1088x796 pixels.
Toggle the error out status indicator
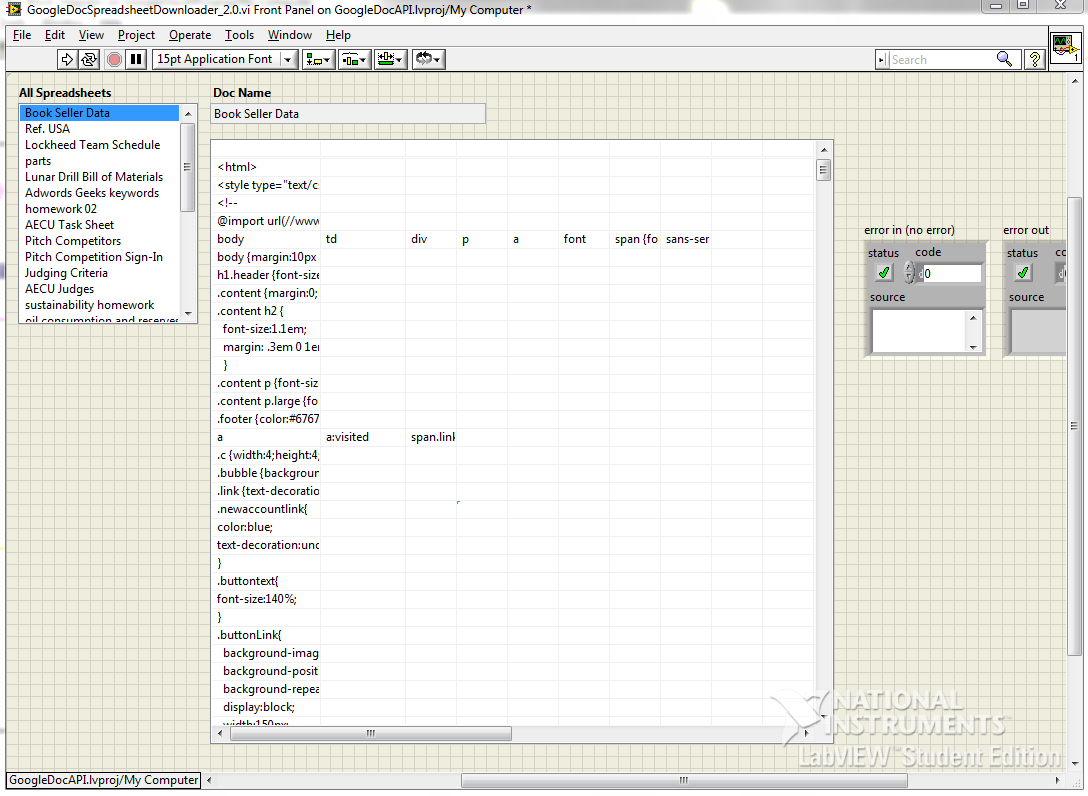[x=1023, y=273]
